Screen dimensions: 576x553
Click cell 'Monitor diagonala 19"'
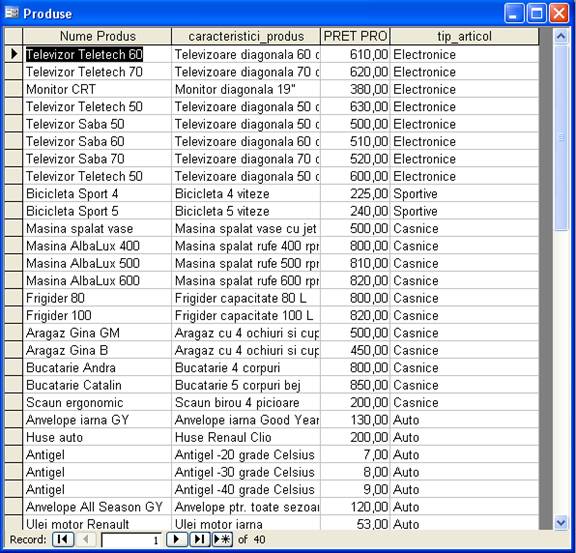click(x=246, y=89)
